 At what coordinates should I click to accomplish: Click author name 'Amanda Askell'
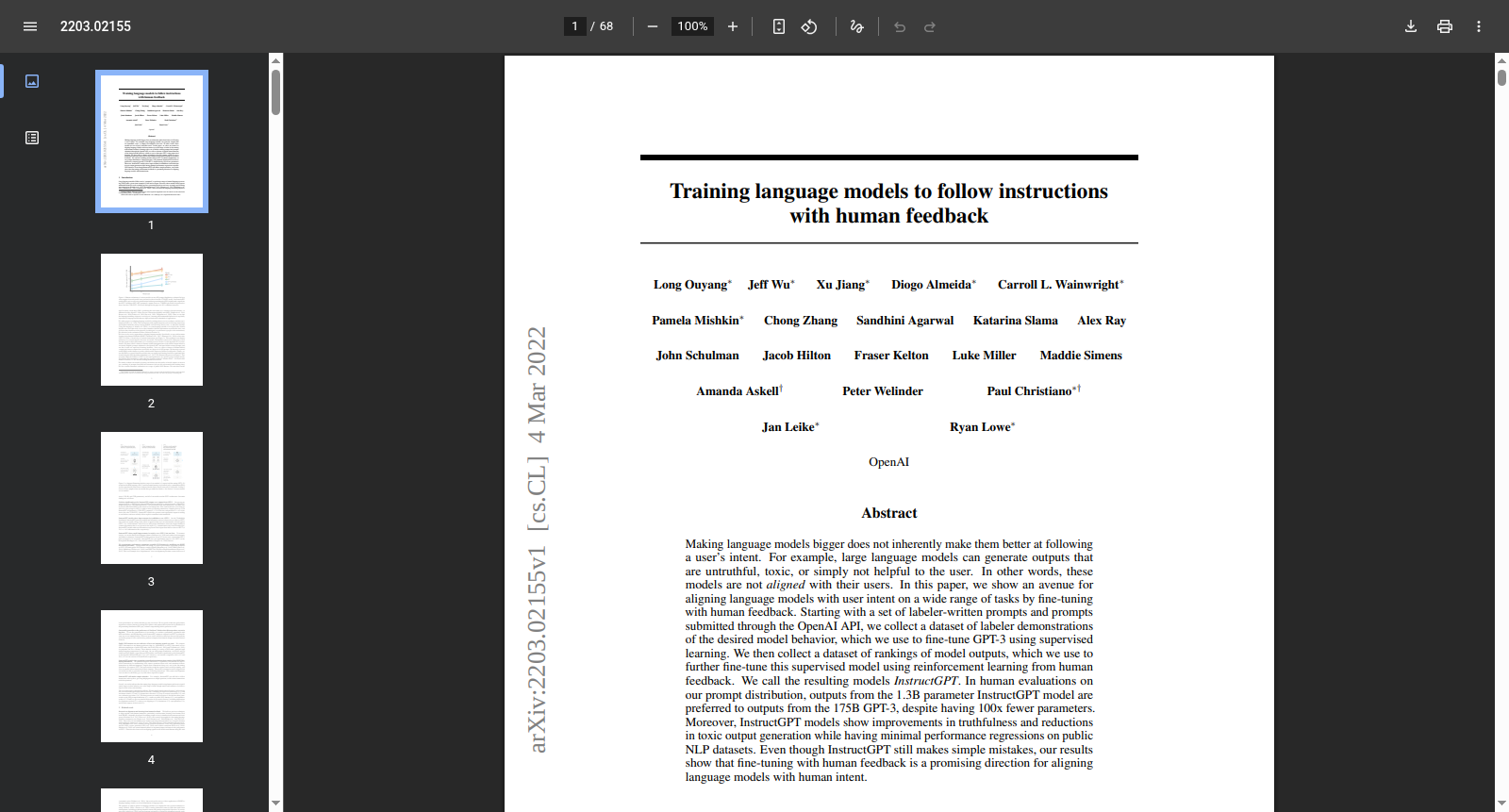coord(738,391)
